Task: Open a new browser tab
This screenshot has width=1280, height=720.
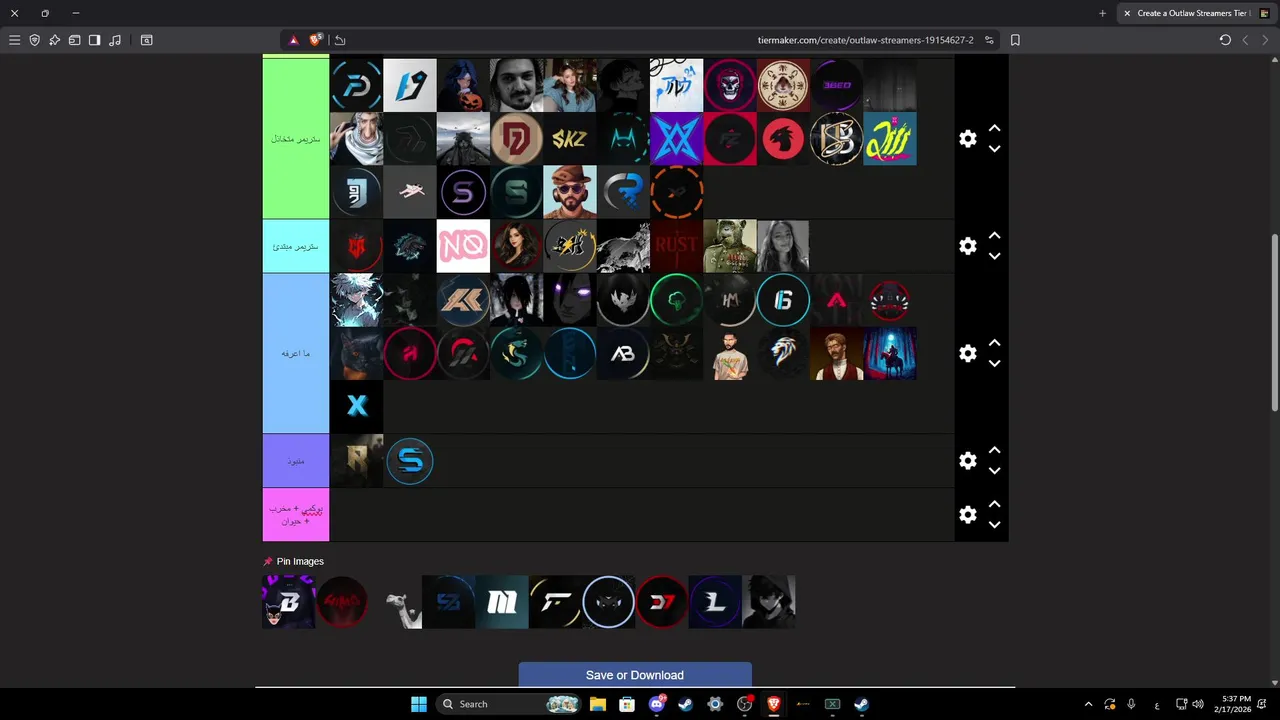Action: click(x=1103, y=13)
